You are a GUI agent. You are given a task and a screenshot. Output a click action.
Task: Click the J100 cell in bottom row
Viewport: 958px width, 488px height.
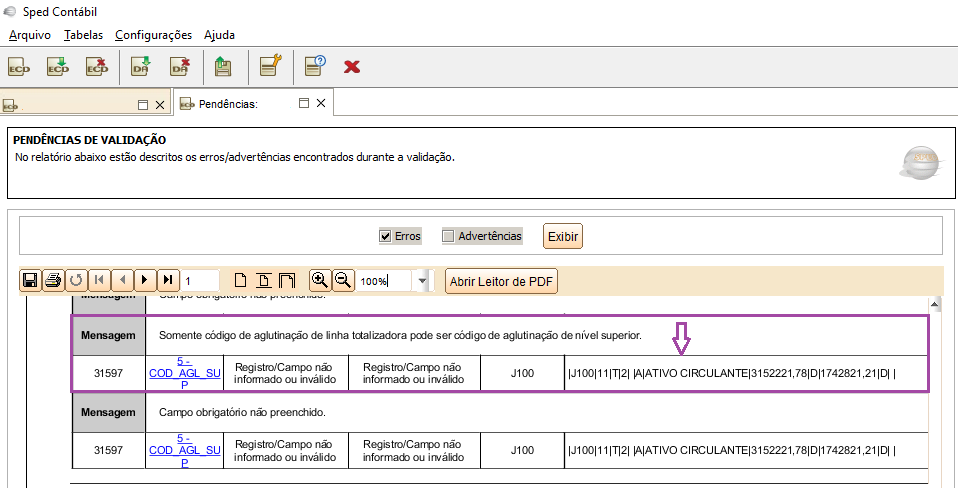(x=522, y=450)
